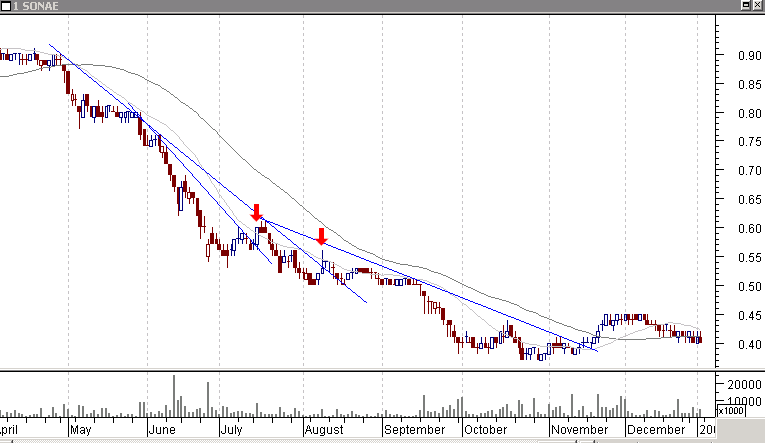Select the September label on the date axis

[414, 430]
